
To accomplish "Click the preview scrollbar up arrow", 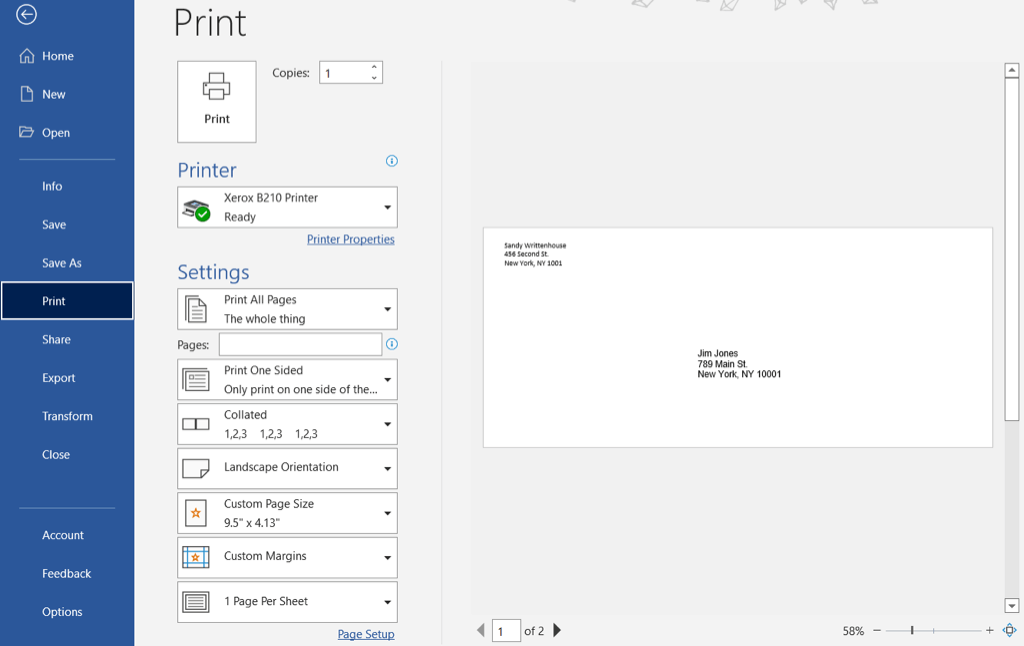I will coord(1012,70).
